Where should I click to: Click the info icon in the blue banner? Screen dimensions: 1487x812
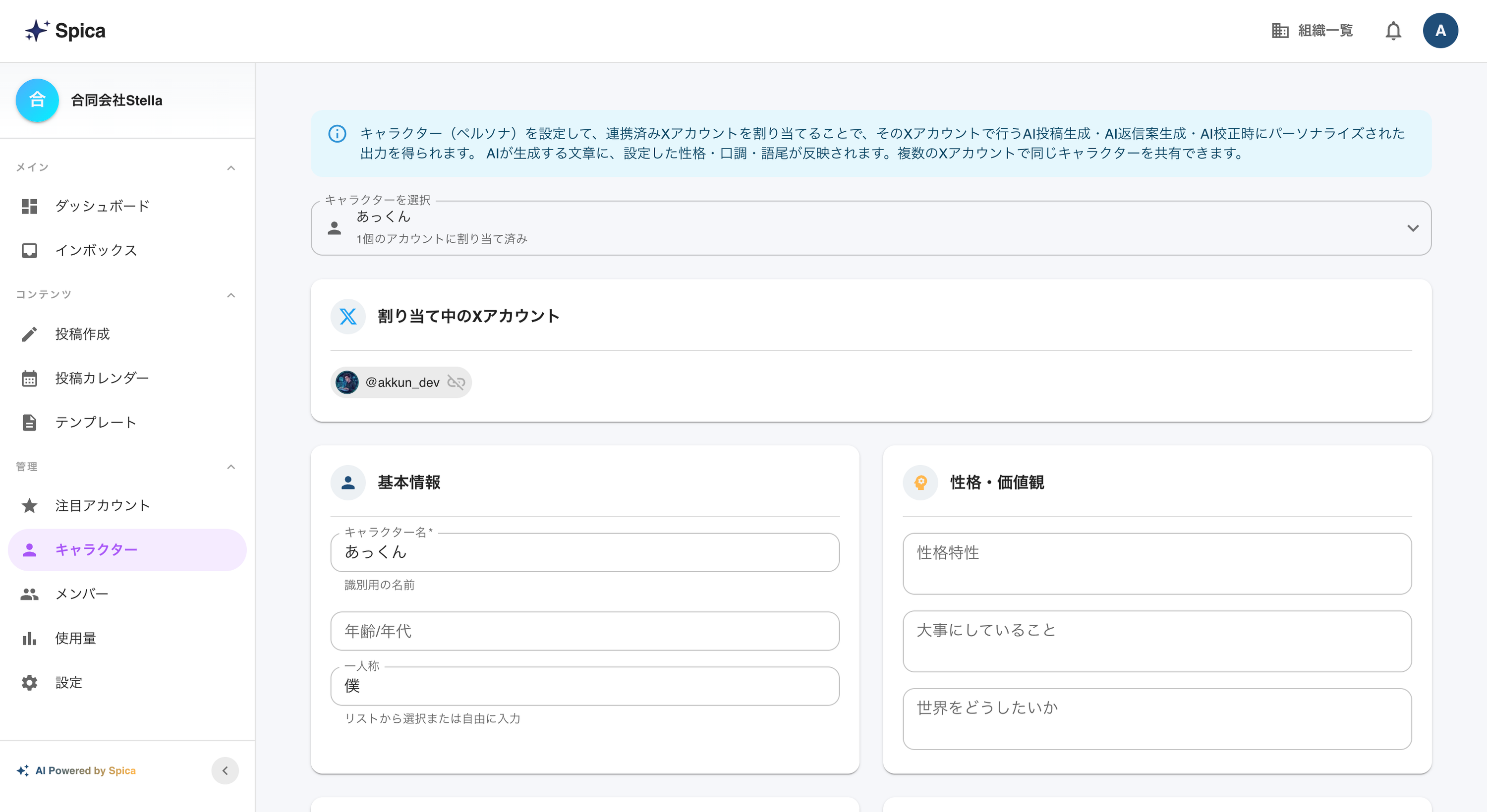[x=337, y=134]
